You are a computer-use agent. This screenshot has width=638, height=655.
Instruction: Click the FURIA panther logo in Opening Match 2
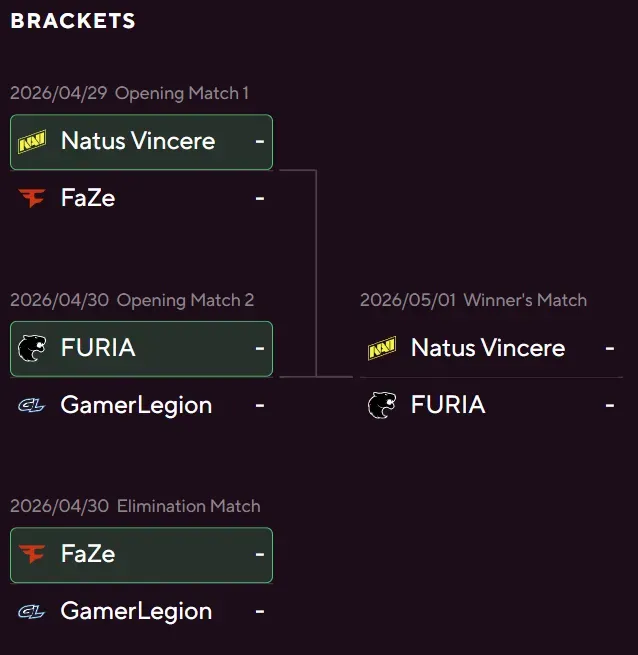(32, 348)
